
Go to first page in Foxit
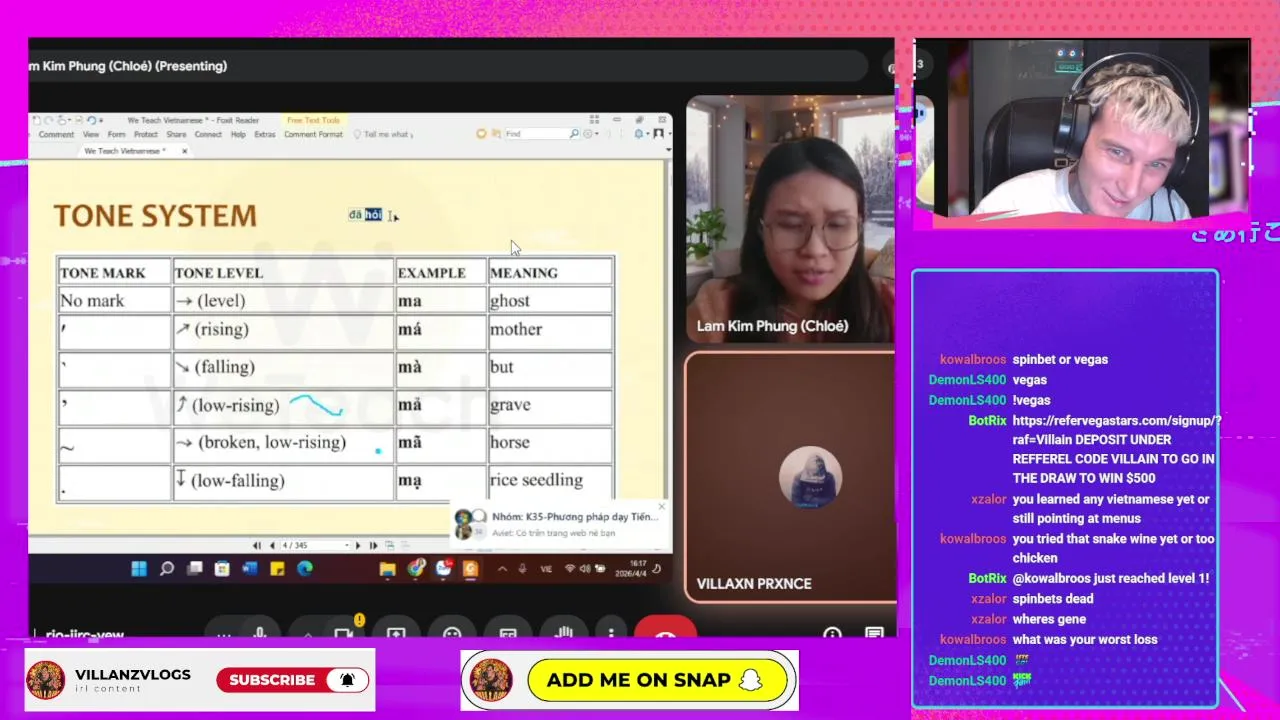257,545
